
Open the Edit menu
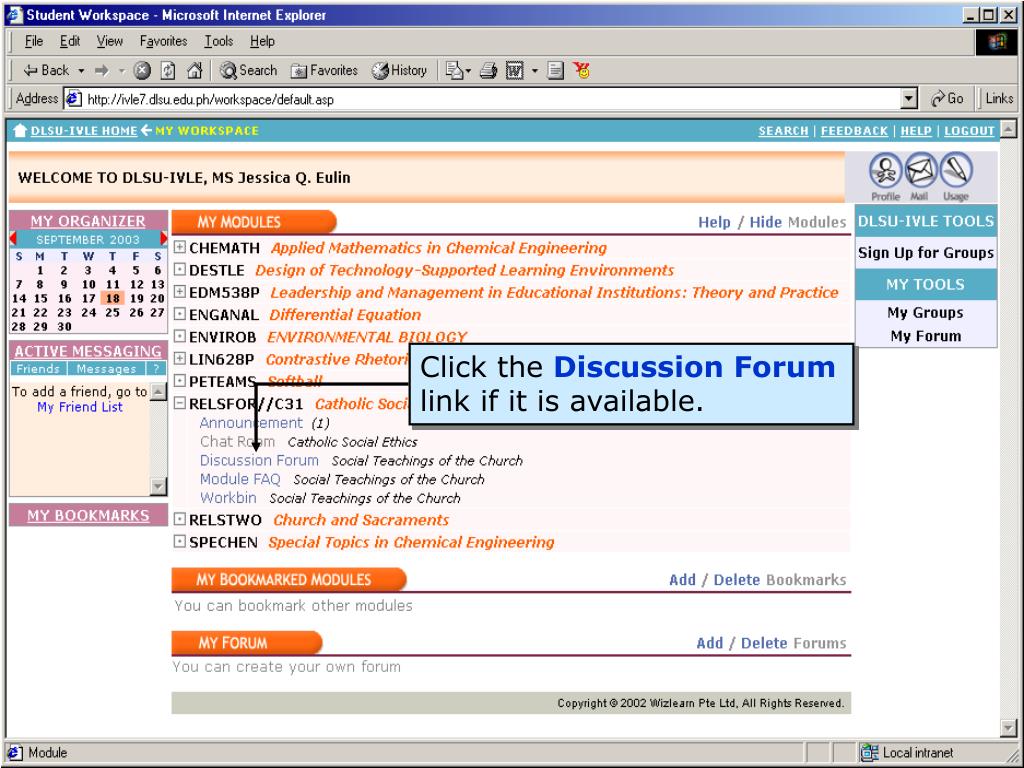[x=70, y=42]
